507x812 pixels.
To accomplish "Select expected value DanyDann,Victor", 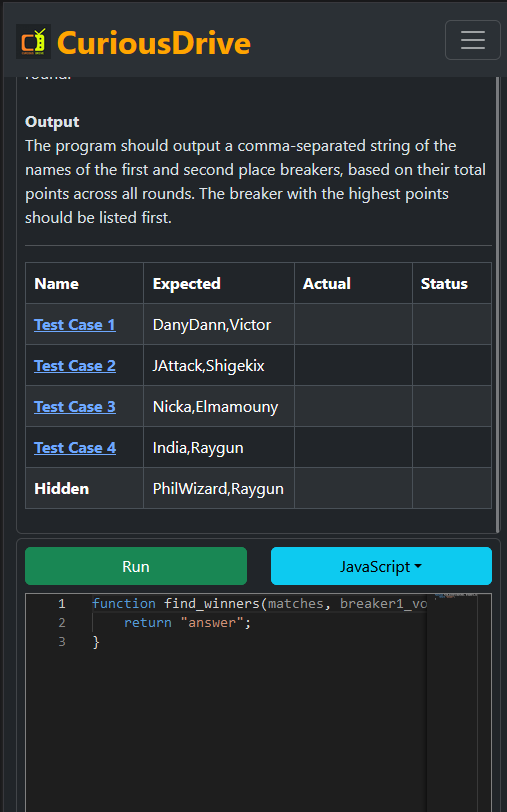I will (212, 325).
